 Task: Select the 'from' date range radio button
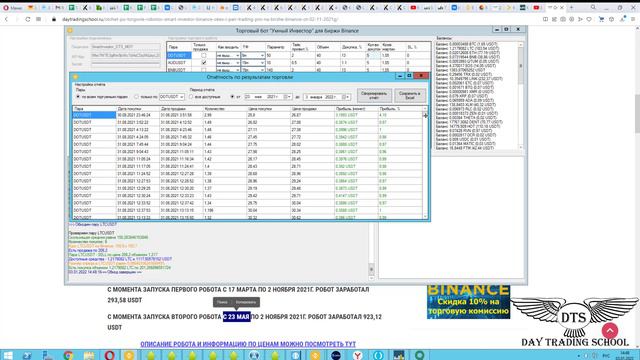[232, 97]
